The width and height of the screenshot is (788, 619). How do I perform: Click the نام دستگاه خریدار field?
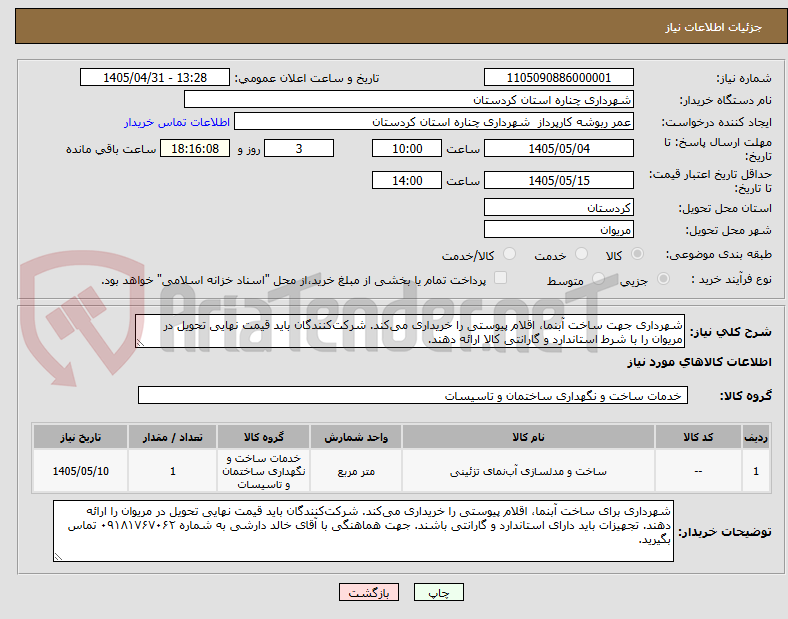tap(409, 99)
